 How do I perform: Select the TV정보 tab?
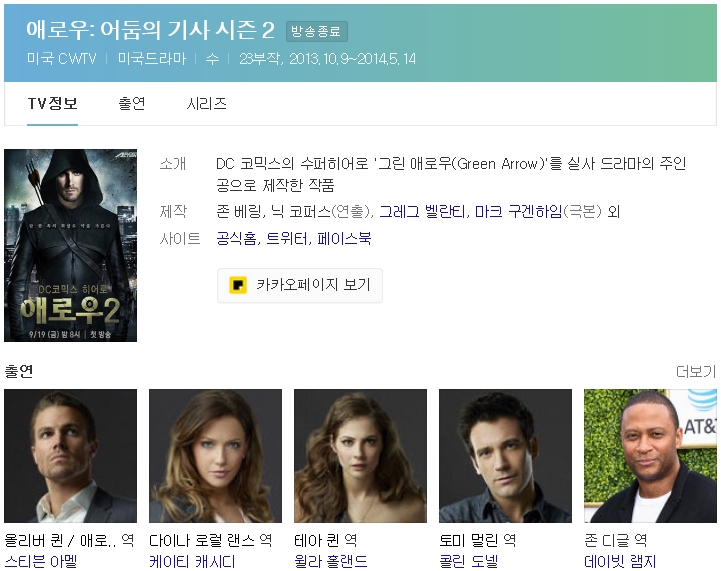(x=52, y=103)
